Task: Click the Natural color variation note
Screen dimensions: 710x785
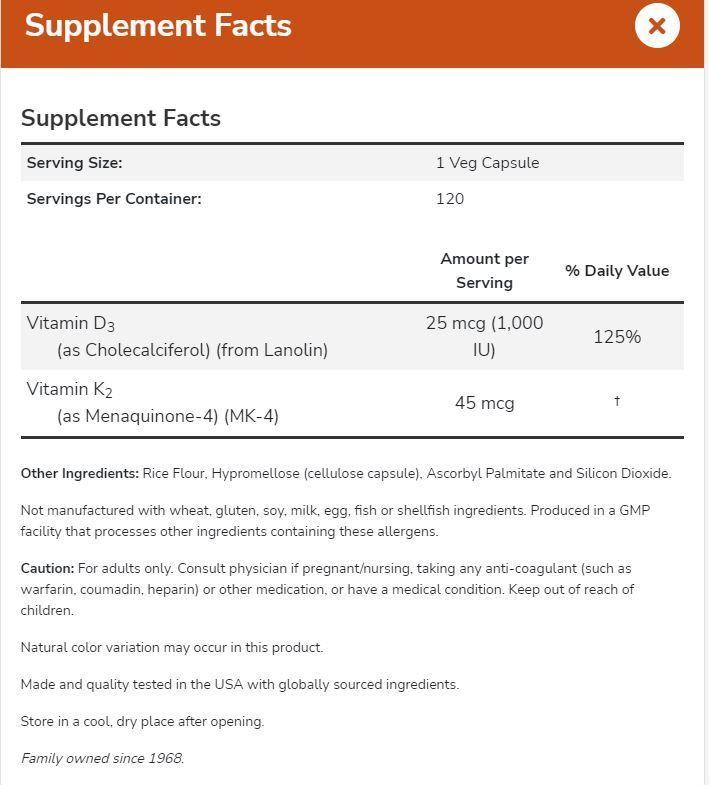Action: pyautogui.click(x=172, y=648)
